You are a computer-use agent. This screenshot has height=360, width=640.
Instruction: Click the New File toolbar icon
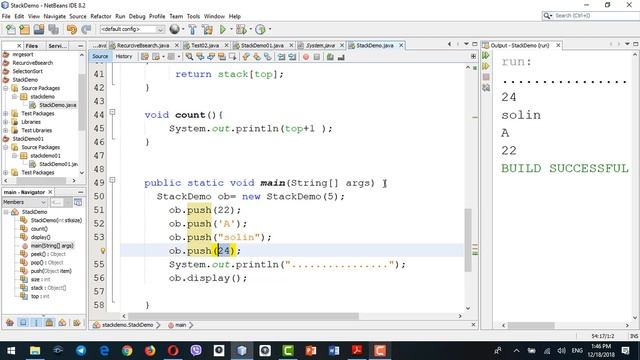coord(11,29)
